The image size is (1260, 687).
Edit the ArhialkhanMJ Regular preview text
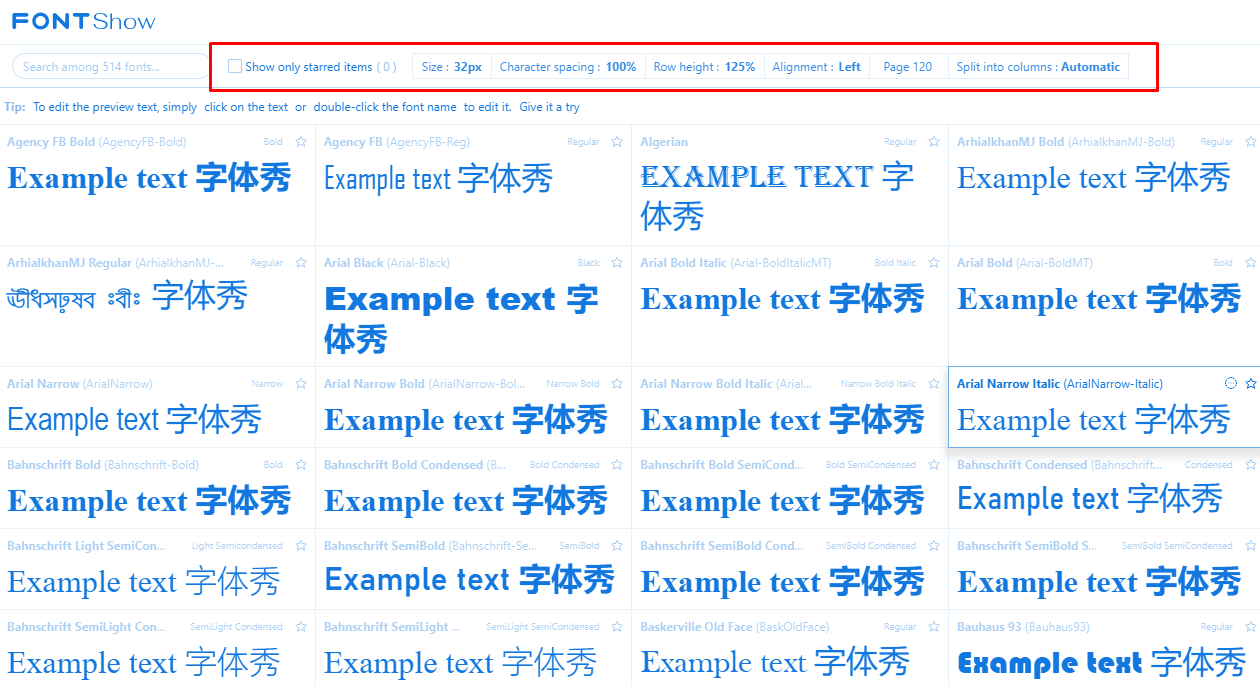tap(127, 296)
